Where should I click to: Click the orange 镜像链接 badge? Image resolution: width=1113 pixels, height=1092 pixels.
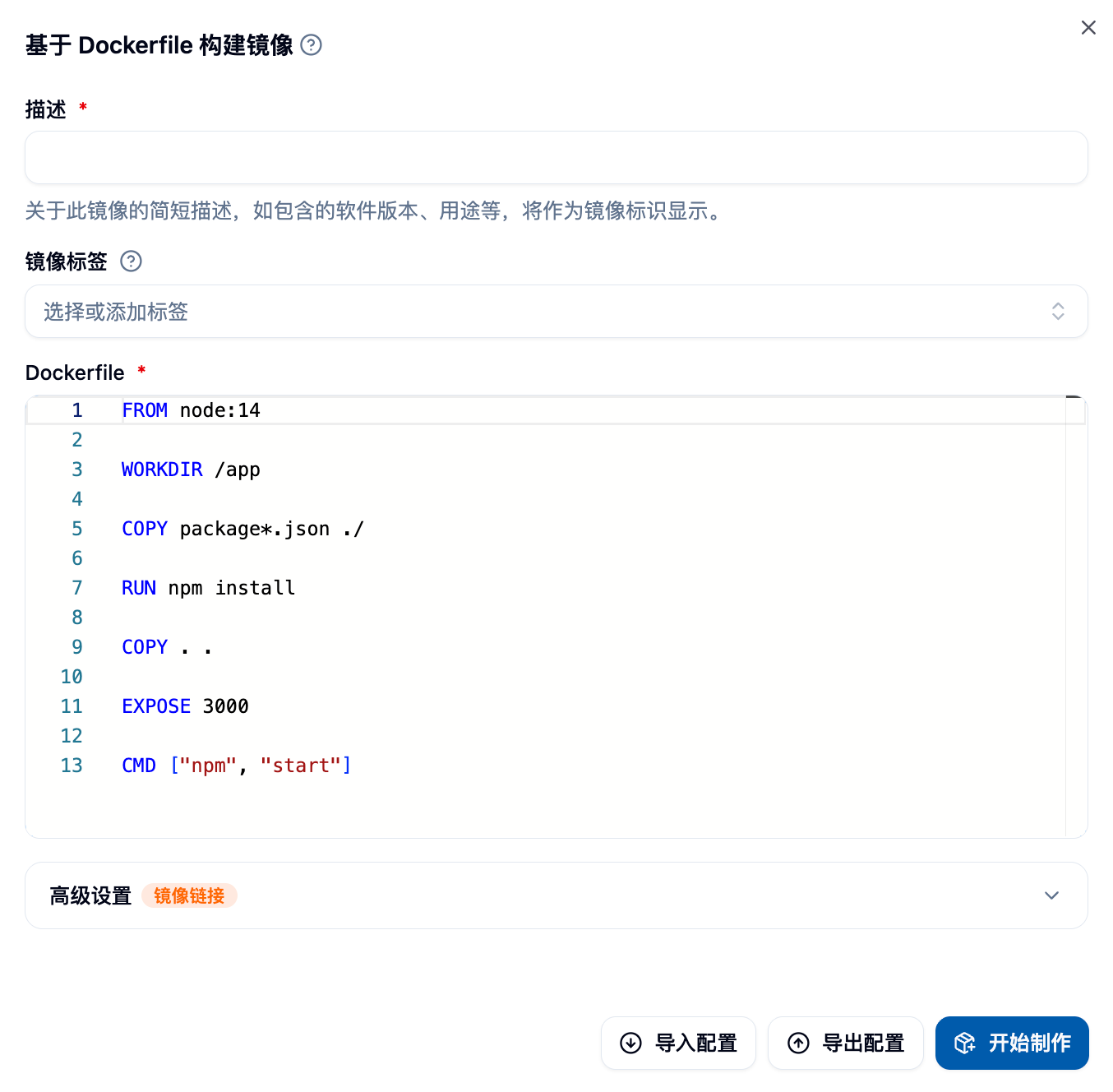point(189,895)
